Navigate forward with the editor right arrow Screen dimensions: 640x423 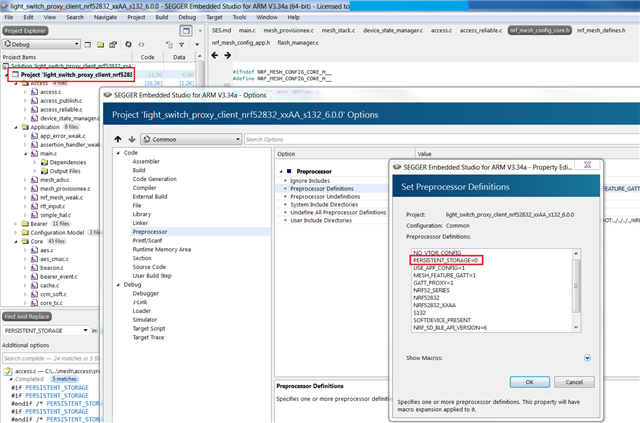pyautogui.click(x=227, y=55)
